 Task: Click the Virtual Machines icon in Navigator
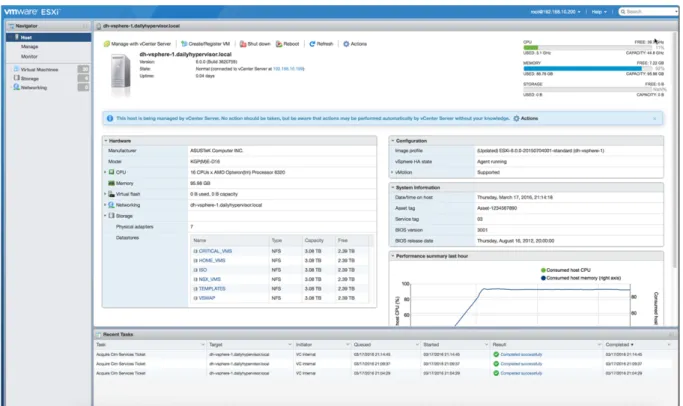[x=17, y=69]
